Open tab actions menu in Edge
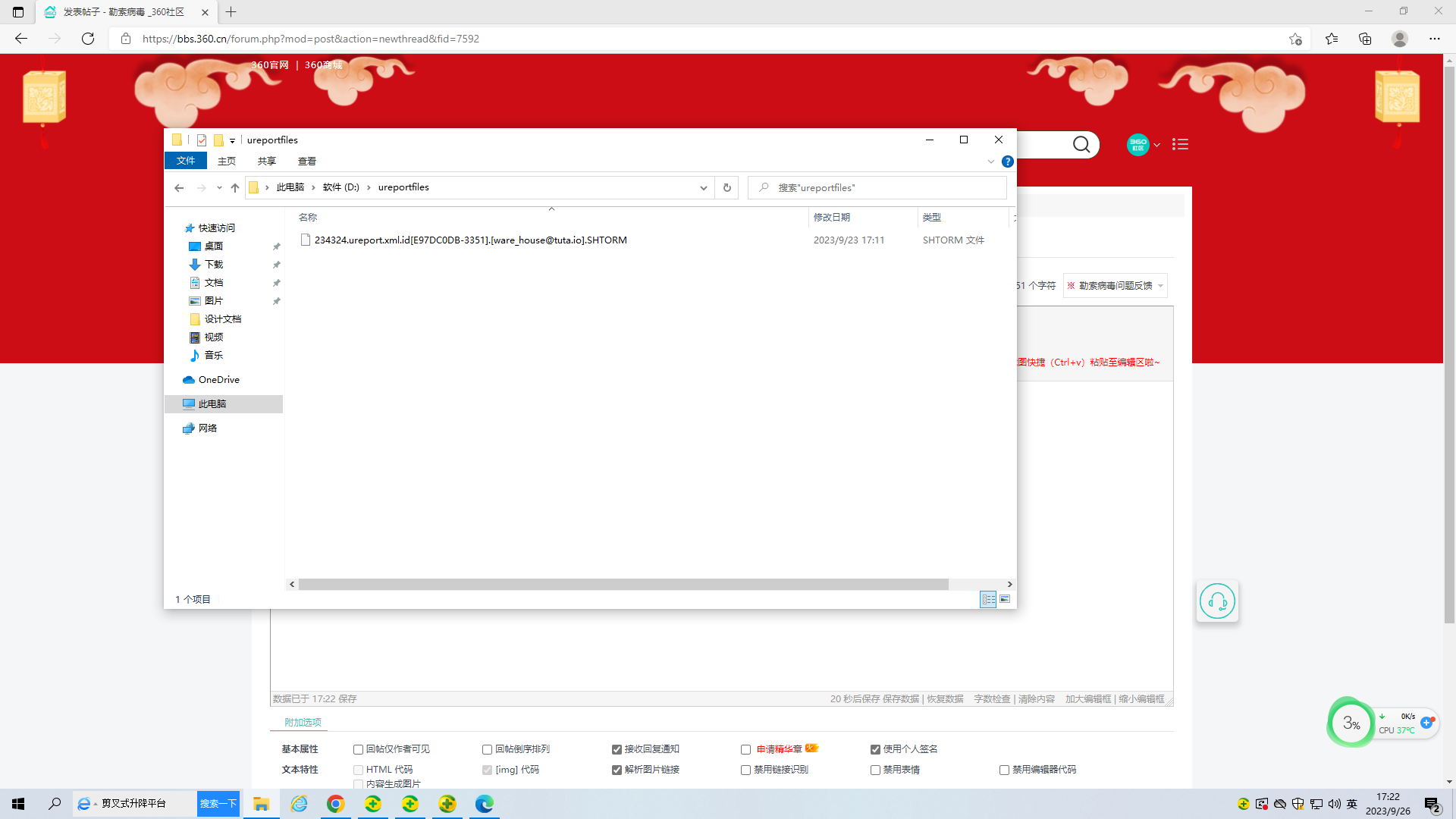Screen dimensions: 1456x819 18,12
